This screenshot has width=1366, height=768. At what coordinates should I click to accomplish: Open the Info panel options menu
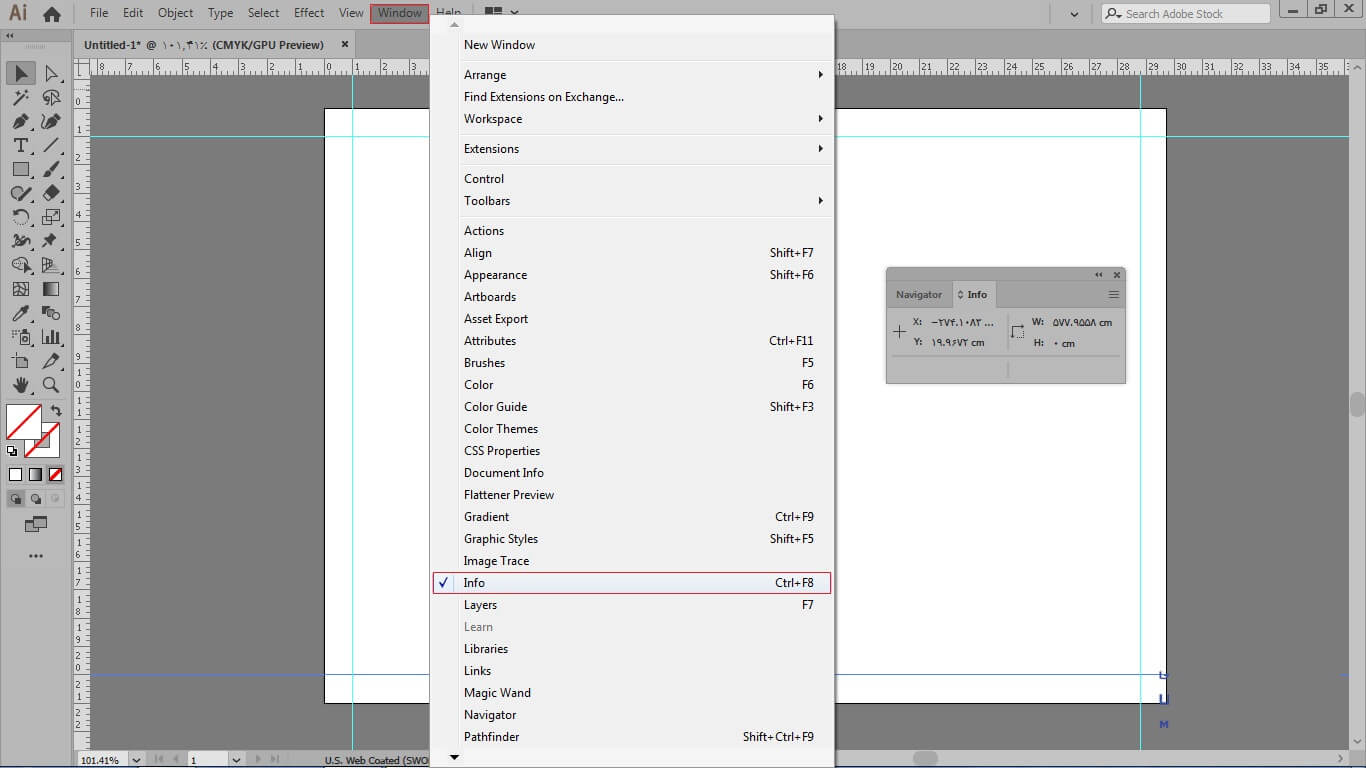point(1113,295)
